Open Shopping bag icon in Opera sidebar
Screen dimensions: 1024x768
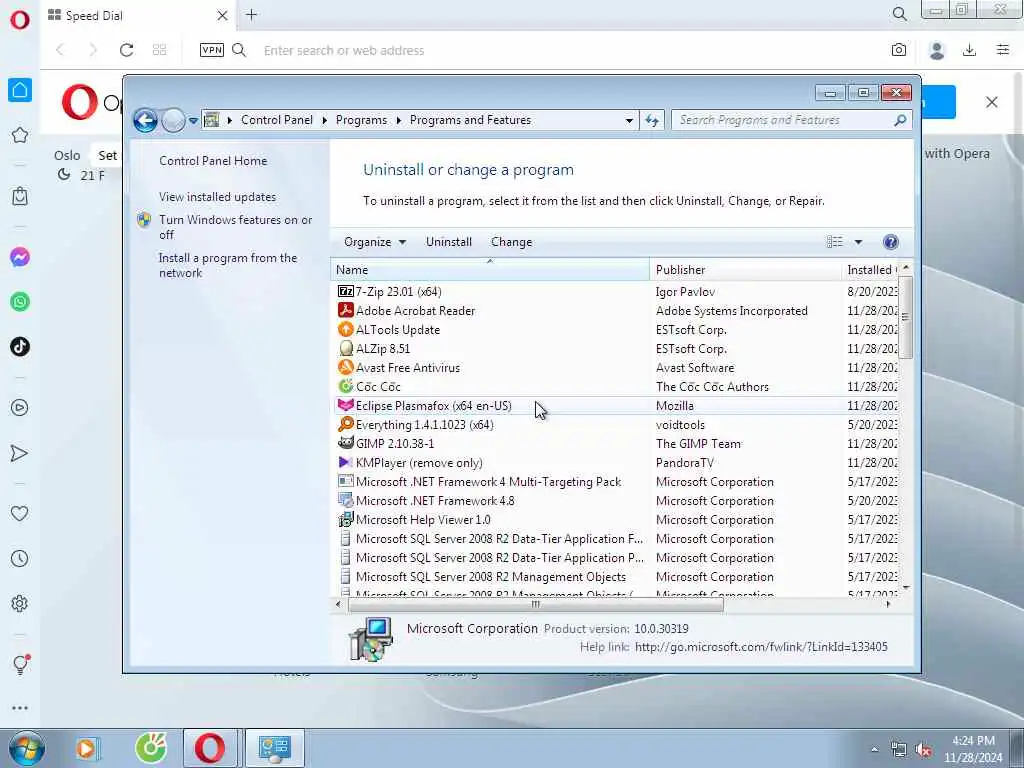coord(20,196)
